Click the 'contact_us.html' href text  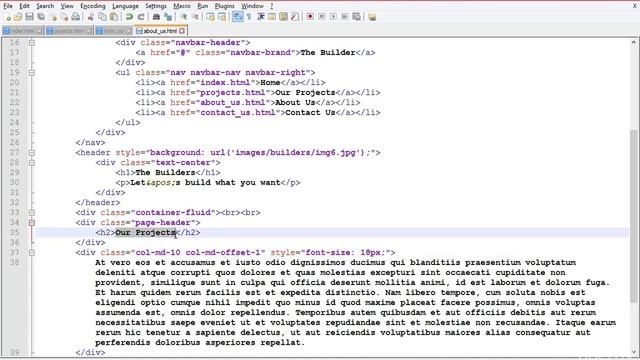click(x=238, y=113)
